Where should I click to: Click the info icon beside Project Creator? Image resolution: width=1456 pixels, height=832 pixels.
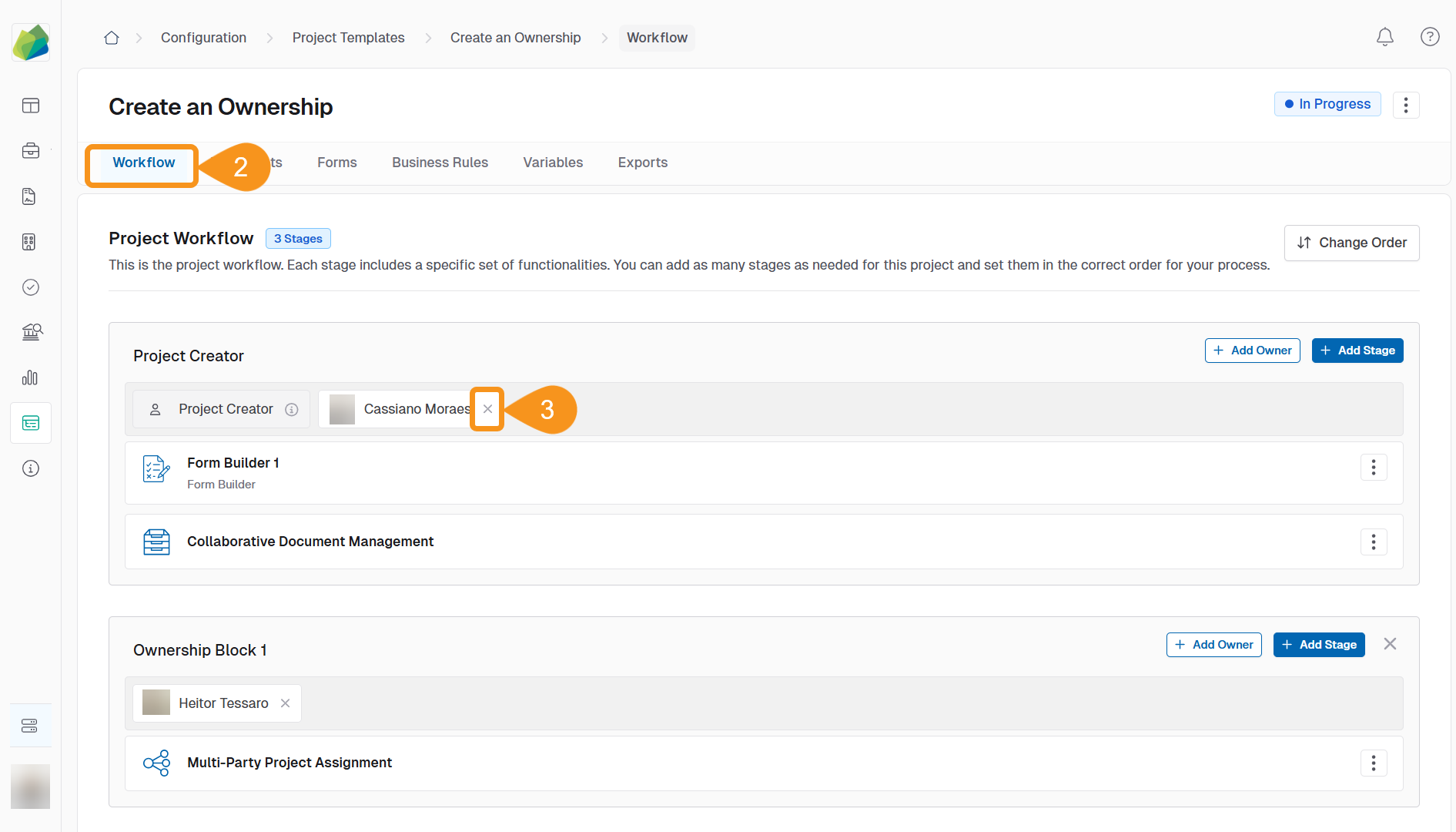coord(292,410)
